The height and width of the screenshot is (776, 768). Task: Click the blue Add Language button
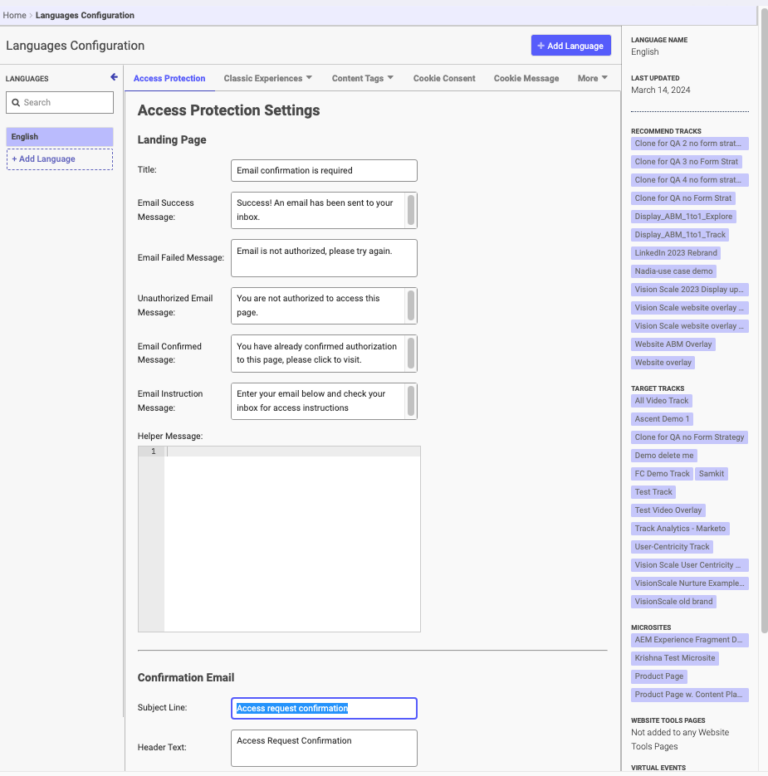pos(571,46)
